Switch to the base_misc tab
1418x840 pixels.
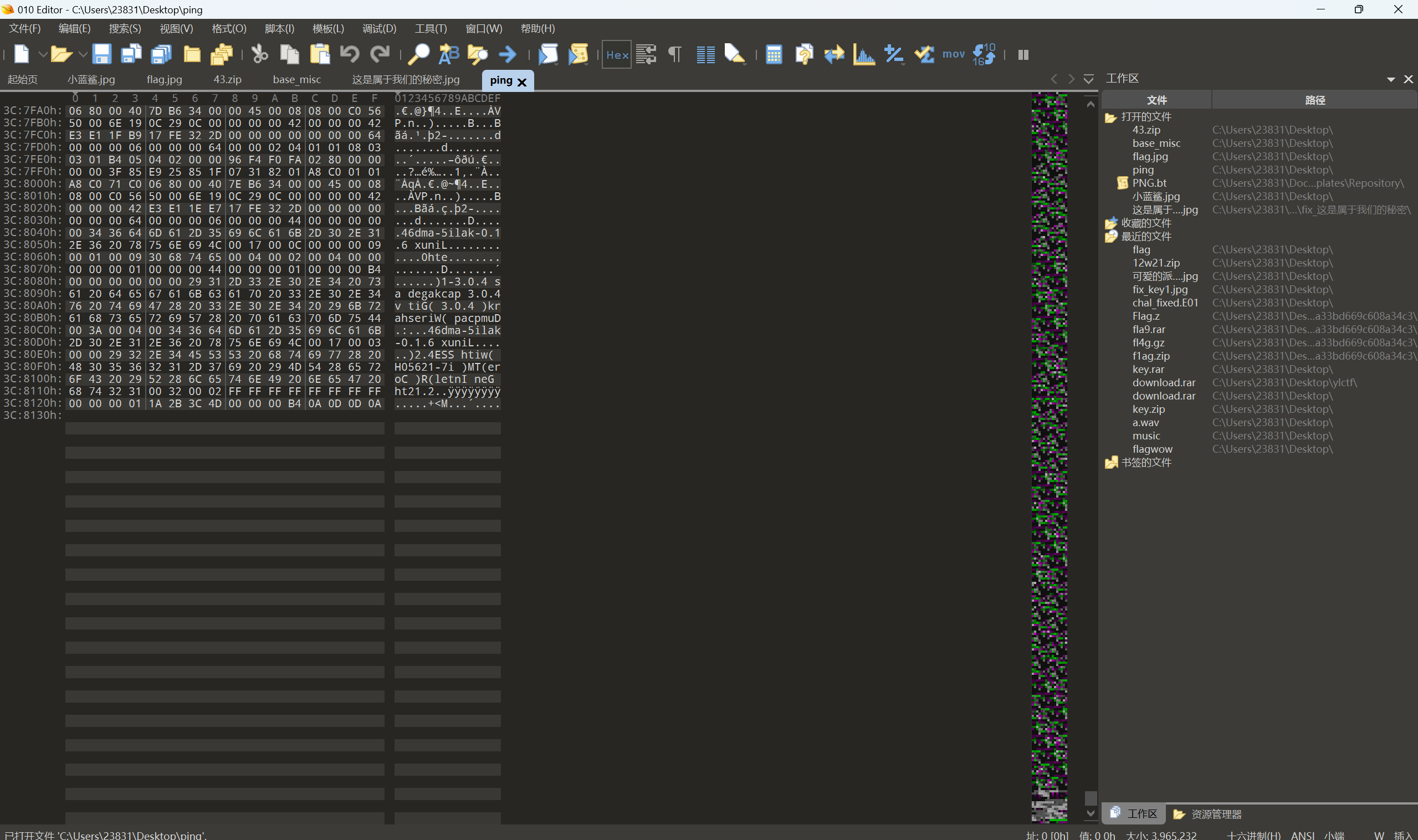point(296,79)
